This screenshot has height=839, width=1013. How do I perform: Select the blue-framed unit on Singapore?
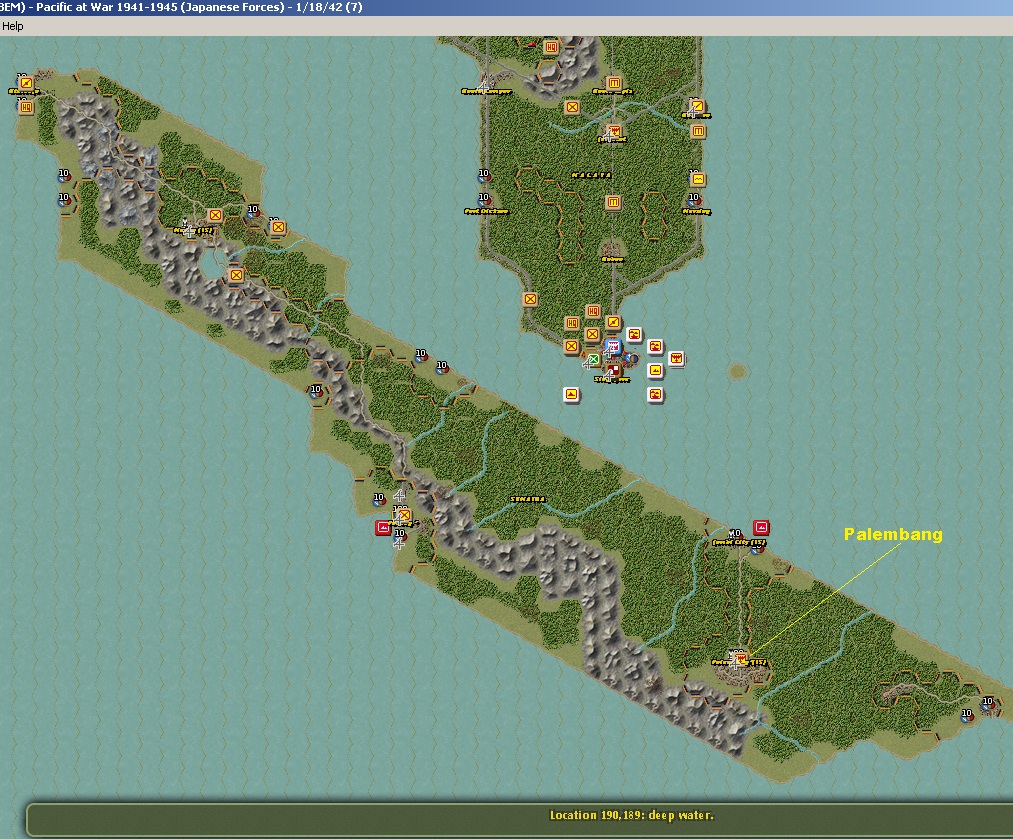(x=613, y=347)
